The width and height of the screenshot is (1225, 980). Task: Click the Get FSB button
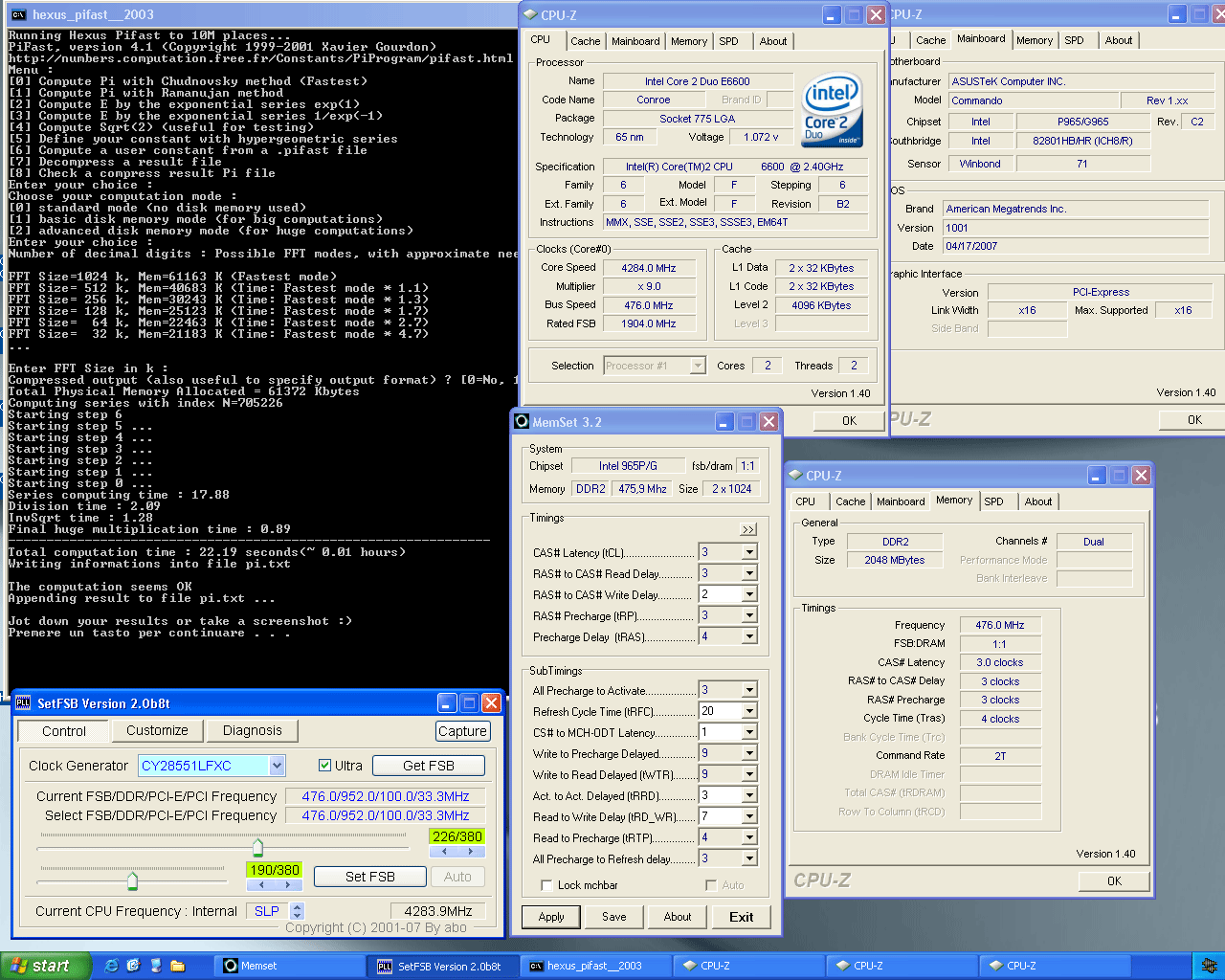[428, 766]
